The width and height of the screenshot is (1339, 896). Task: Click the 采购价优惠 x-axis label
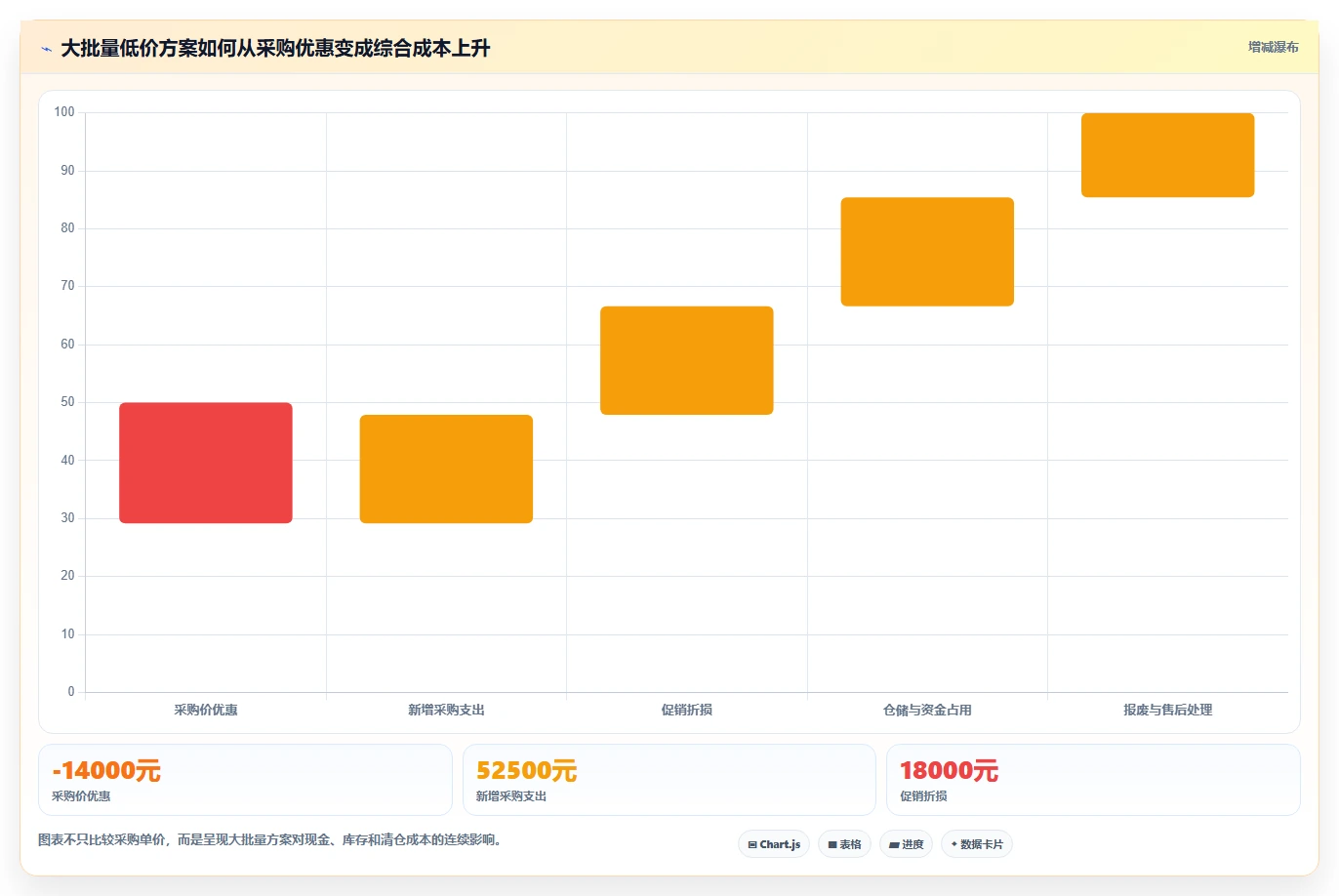click(x=206, y=710)
